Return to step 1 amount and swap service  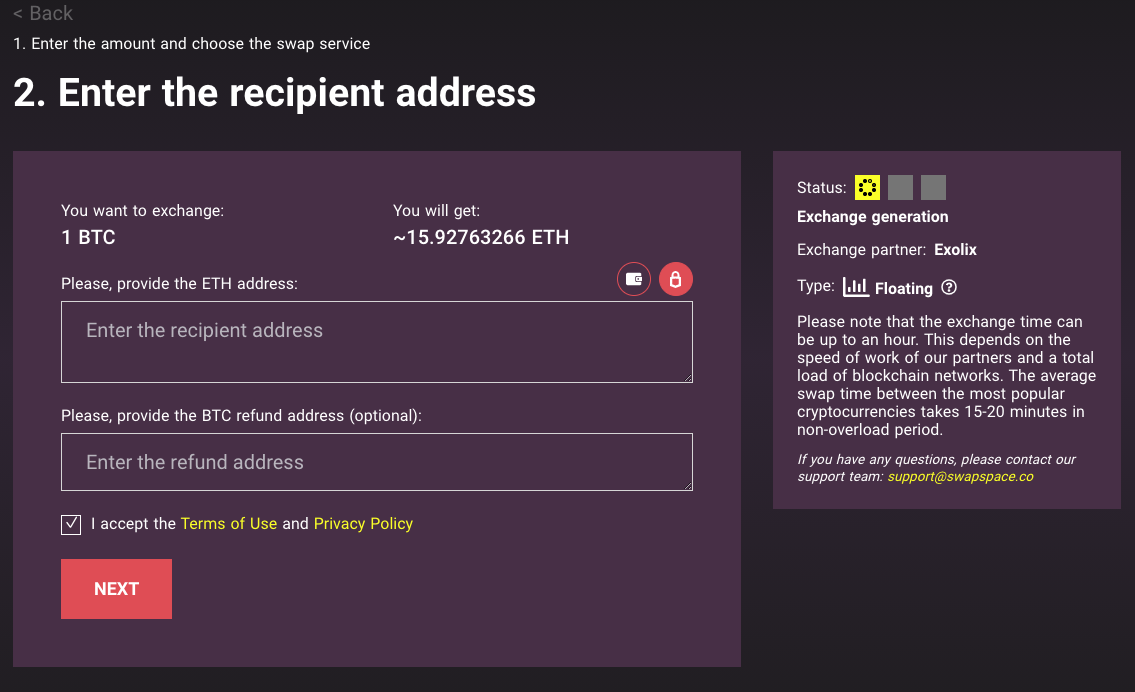pos(192,43)
